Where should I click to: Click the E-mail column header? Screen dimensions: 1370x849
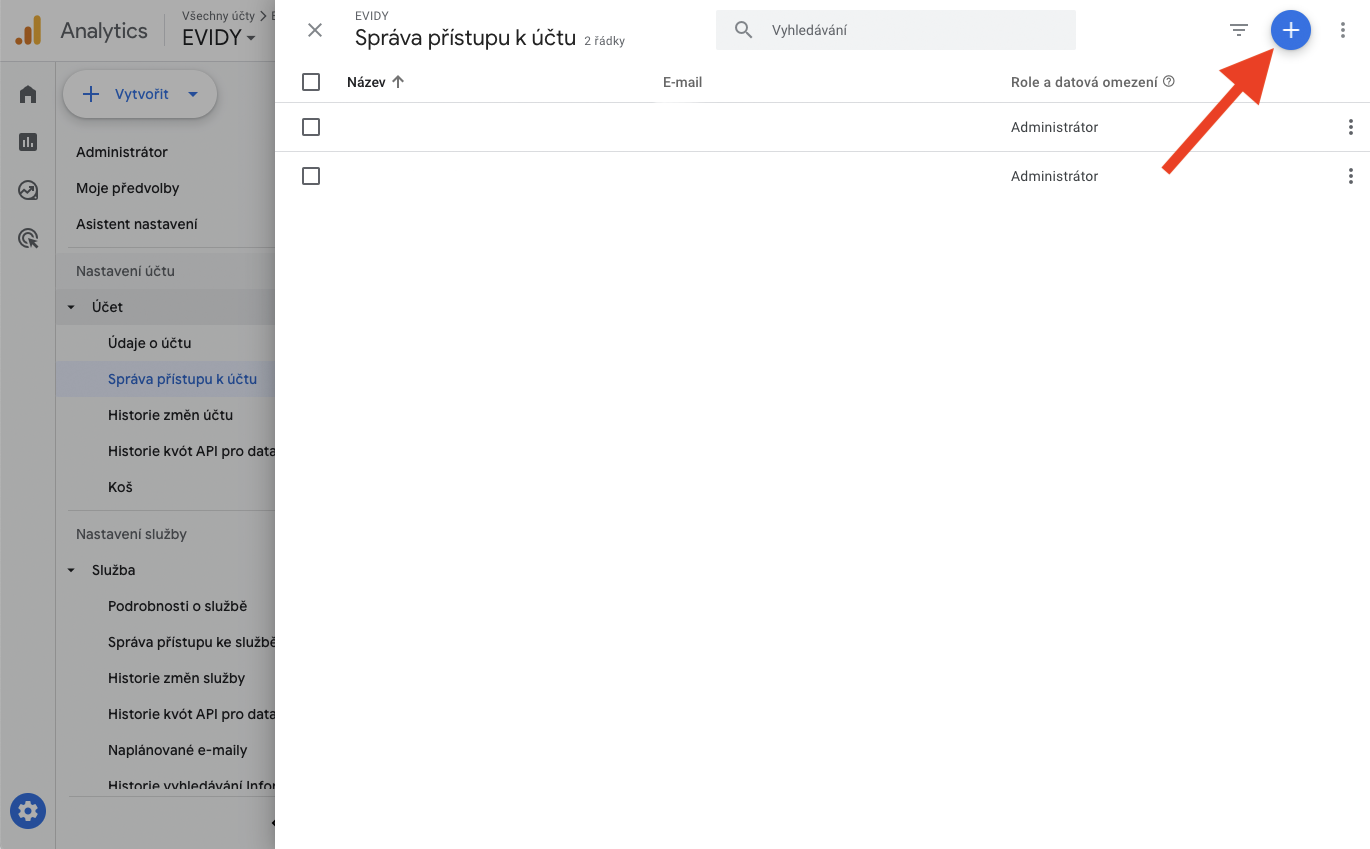[682, 82]
